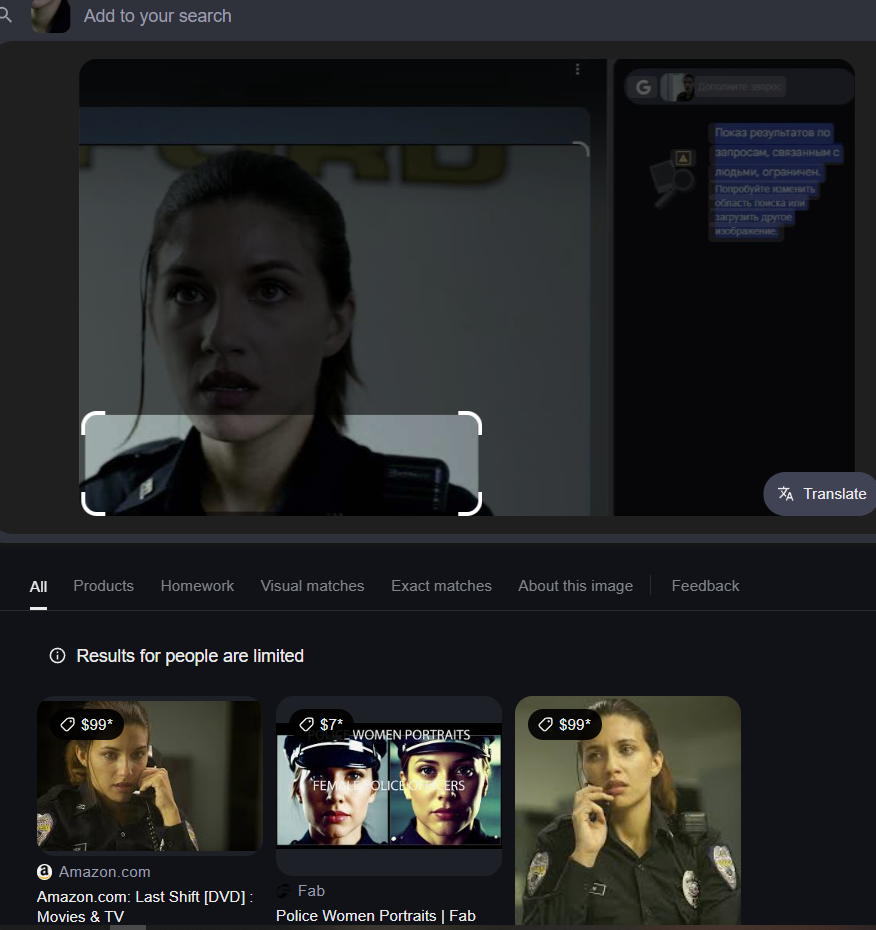Screen dimensions: 876x930
Task: Click the Feedback link
Action: [705, 586]
